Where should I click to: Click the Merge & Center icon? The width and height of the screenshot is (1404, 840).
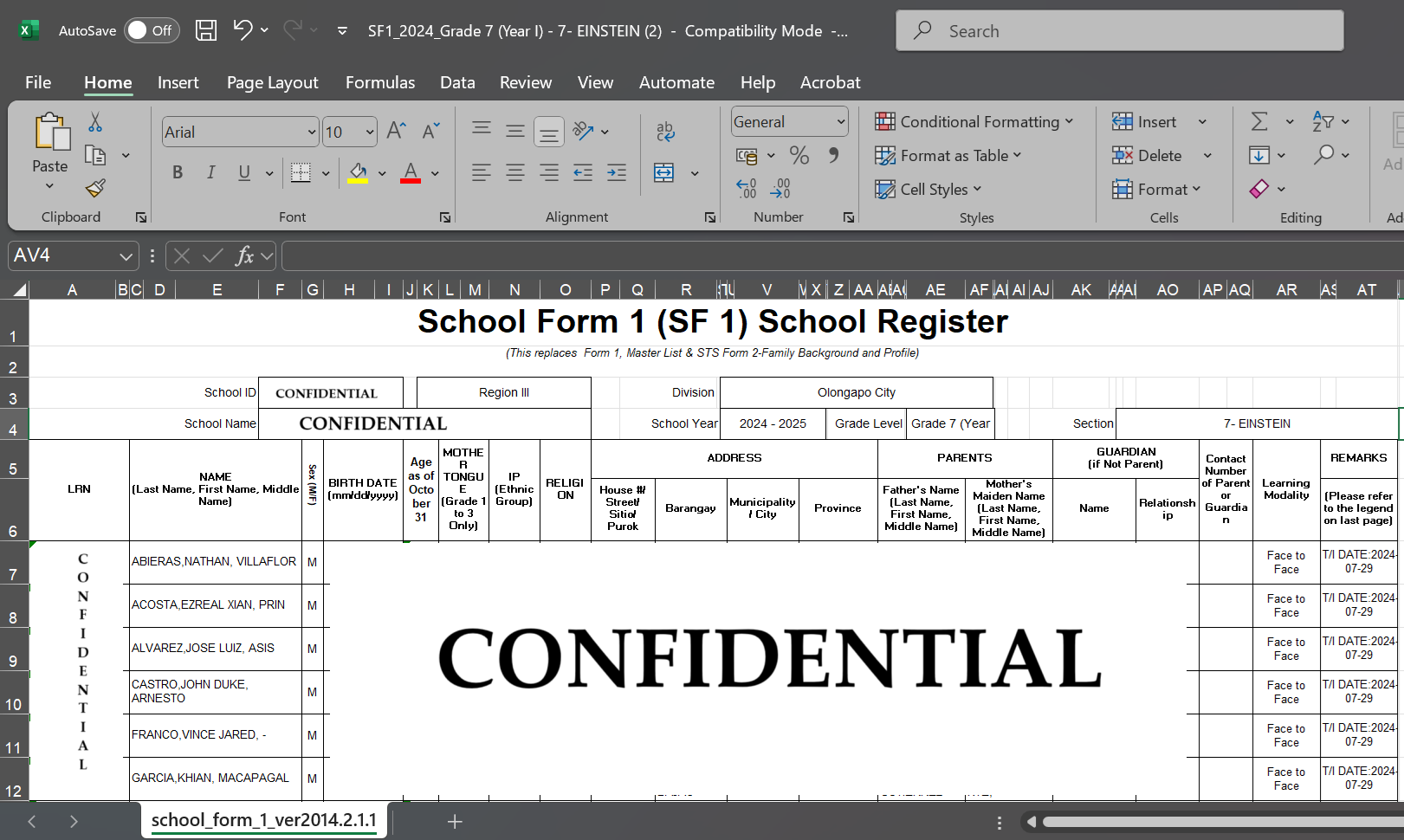pos(664,173)
